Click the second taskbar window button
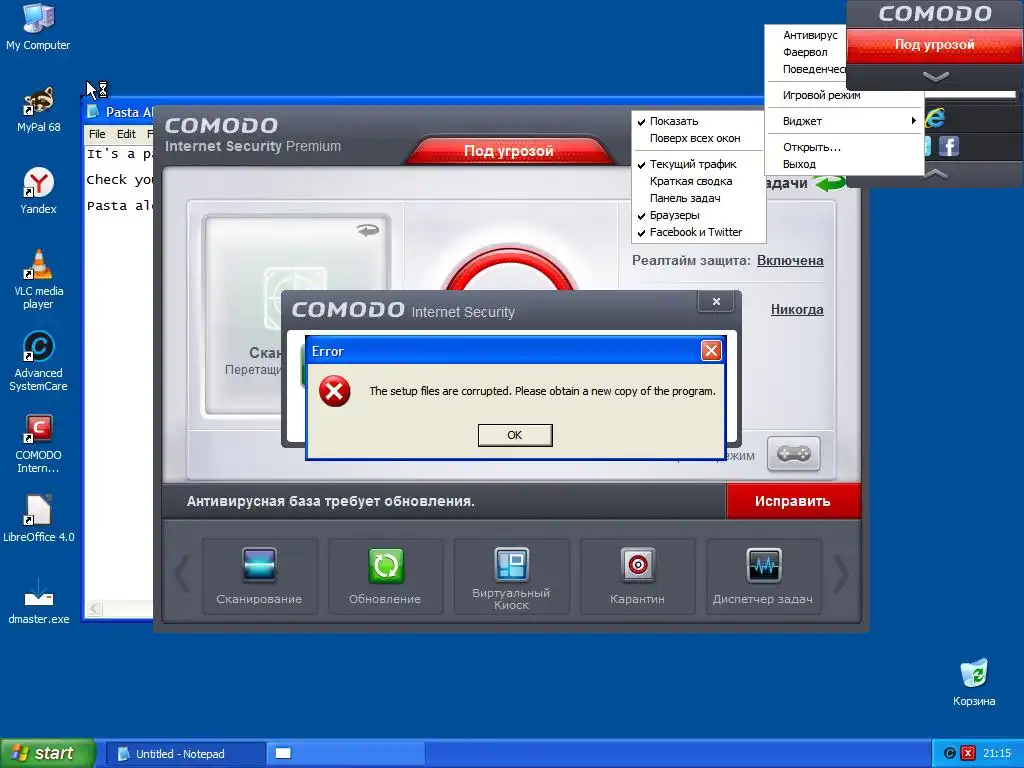 click(346, 754)
